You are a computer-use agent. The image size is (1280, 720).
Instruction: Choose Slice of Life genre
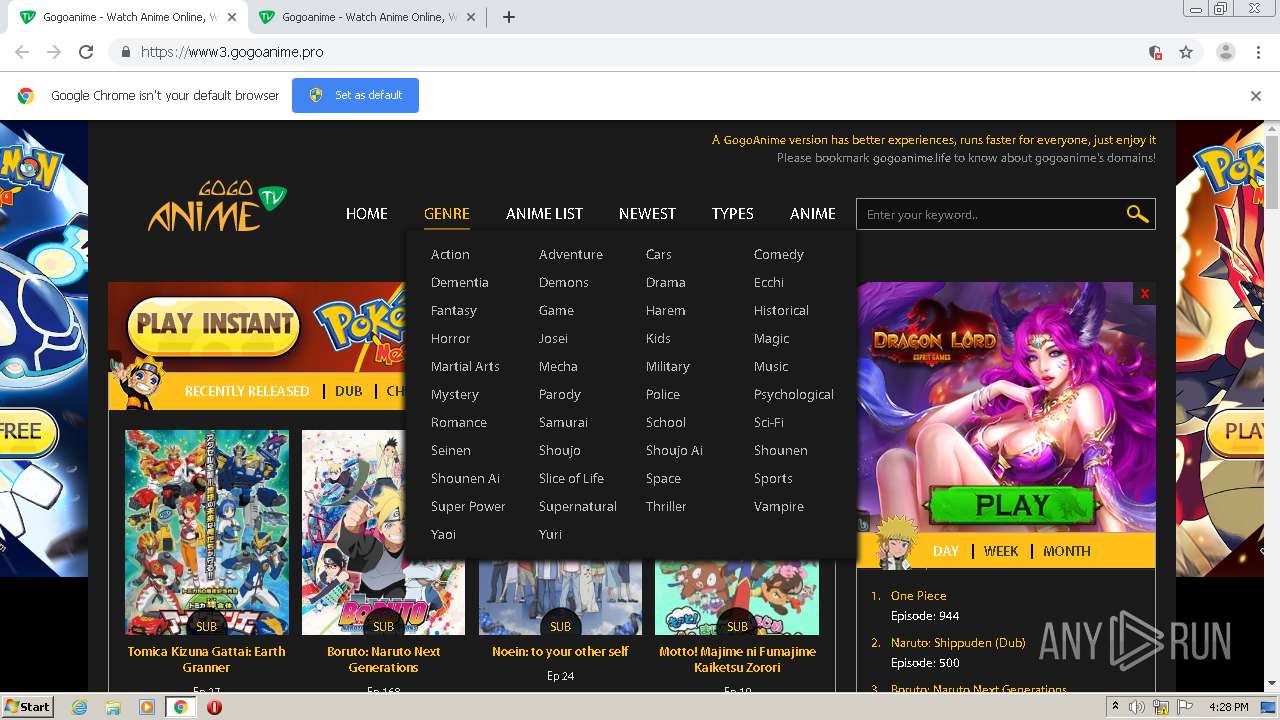pyautogui.click(x=571, y=478)
